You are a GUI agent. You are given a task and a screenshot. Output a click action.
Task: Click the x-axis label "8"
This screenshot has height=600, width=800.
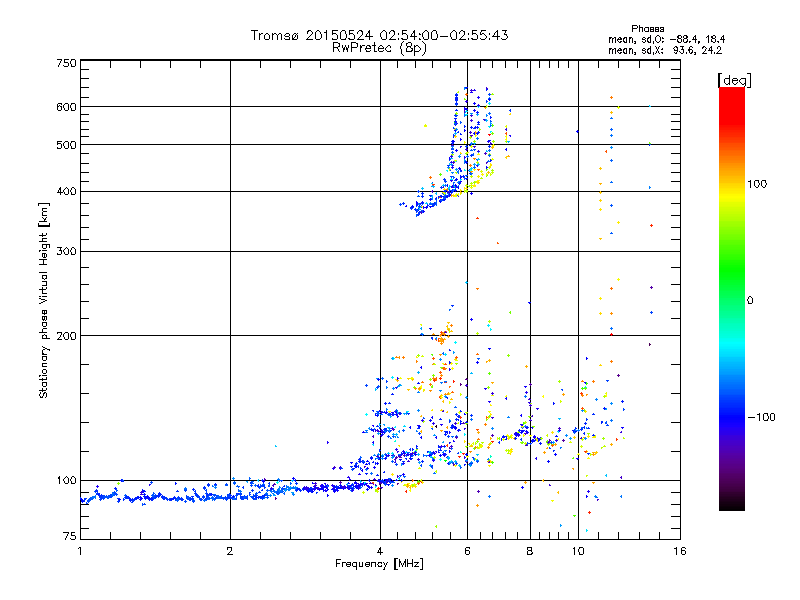coord(530,551)
